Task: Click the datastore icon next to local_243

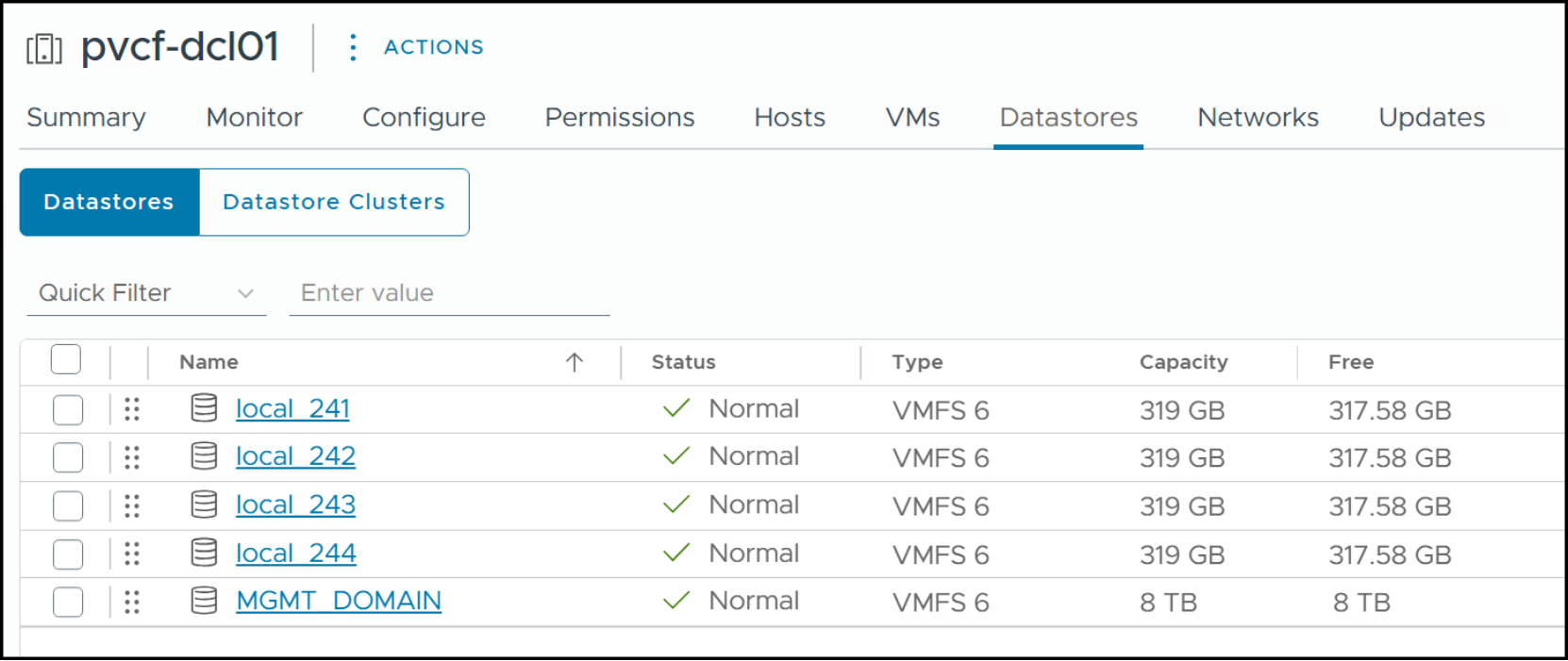Action: tap(205, 504)
